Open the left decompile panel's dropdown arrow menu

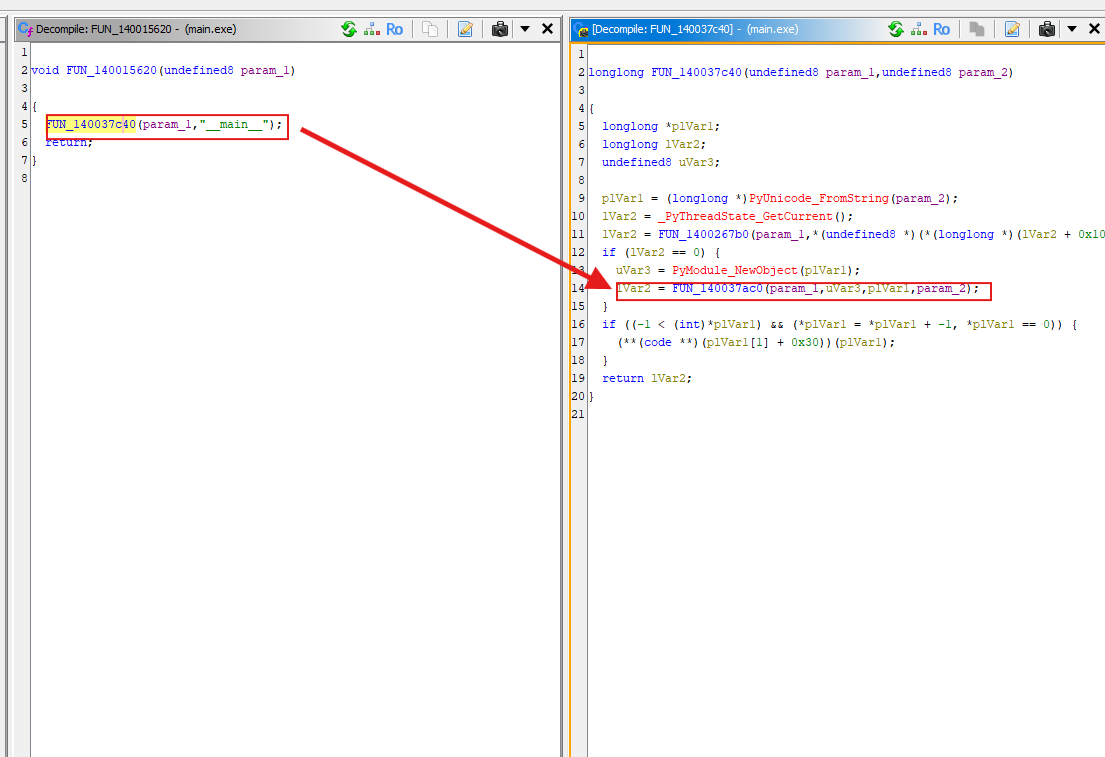525,29
